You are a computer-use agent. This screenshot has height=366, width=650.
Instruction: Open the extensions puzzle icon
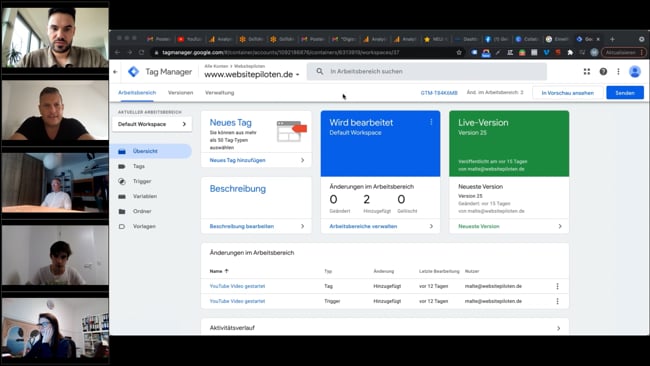(x=570, y=52)
